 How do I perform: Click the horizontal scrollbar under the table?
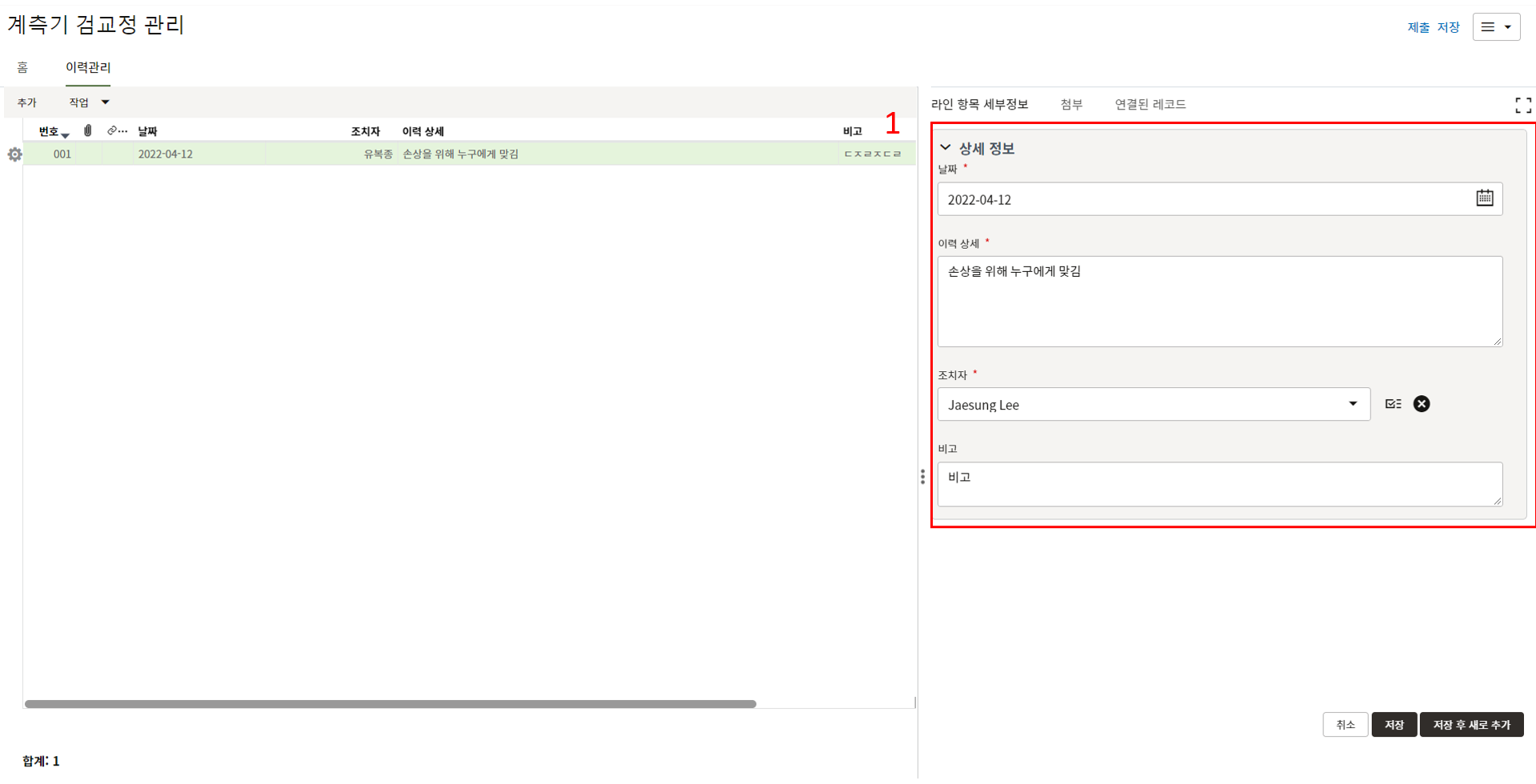coord(390,704)
